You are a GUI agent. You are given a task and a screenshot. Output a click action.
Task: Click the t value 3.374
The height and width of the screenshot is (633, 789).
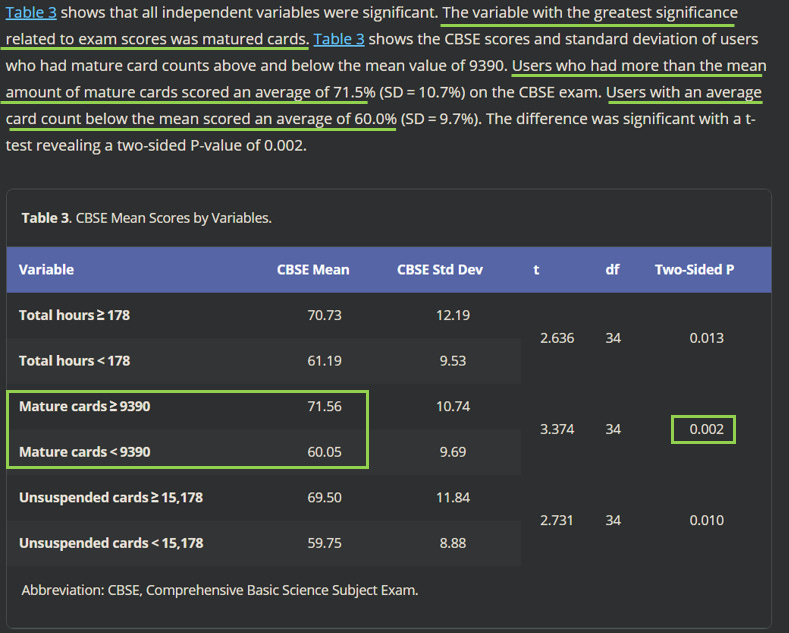(557, 429)
